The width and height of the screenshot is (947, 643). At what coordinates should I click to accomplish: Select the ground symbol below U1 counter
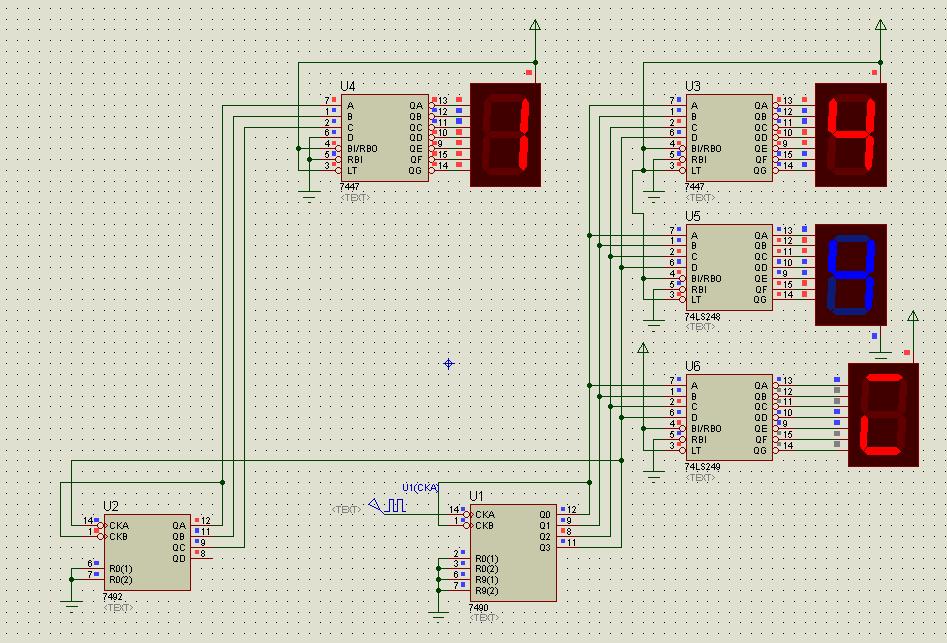coord(439,610)
